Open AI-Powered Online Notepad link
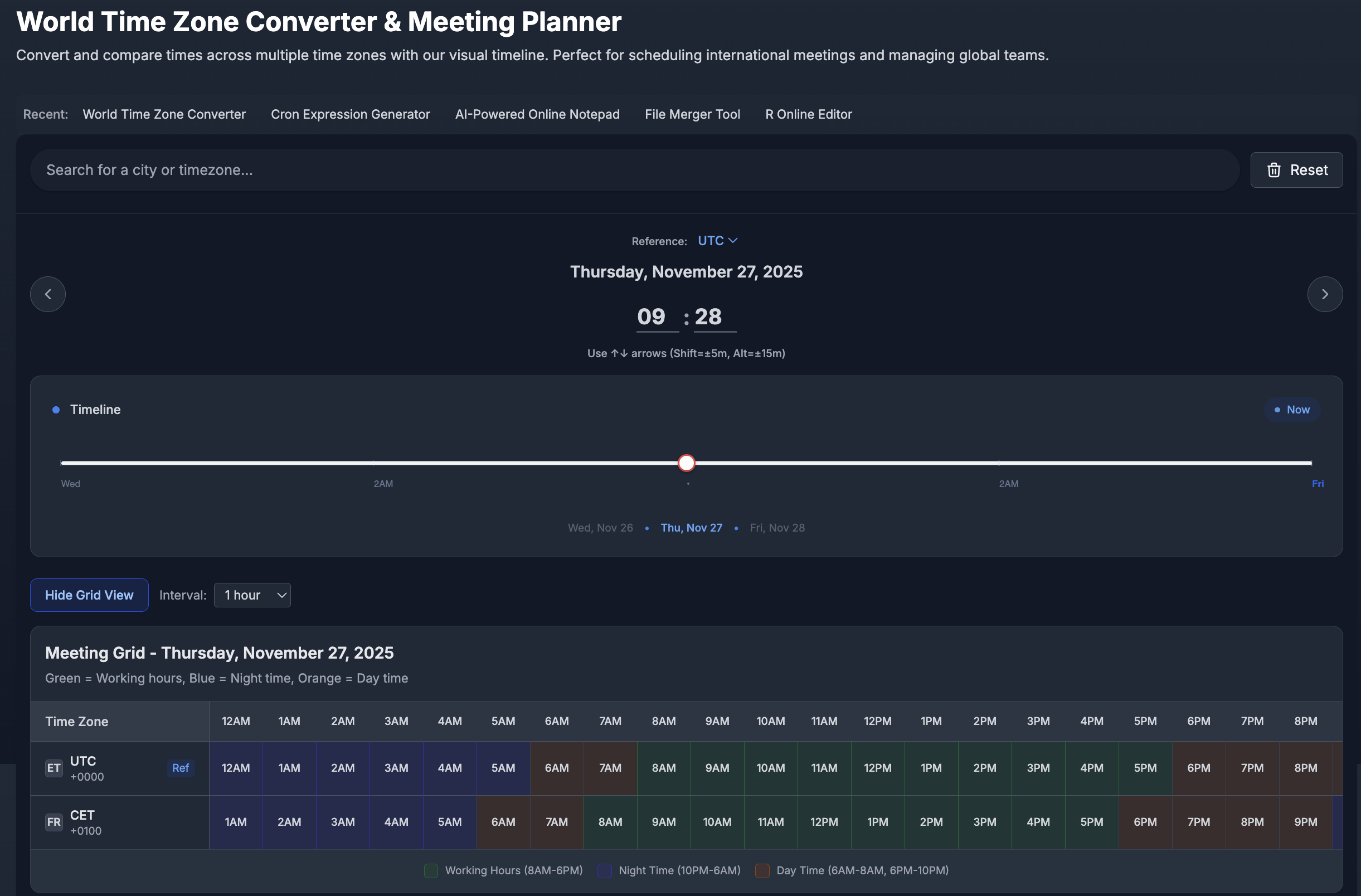Viewport: 1361px width, 896px height. (x=537, y=114)
